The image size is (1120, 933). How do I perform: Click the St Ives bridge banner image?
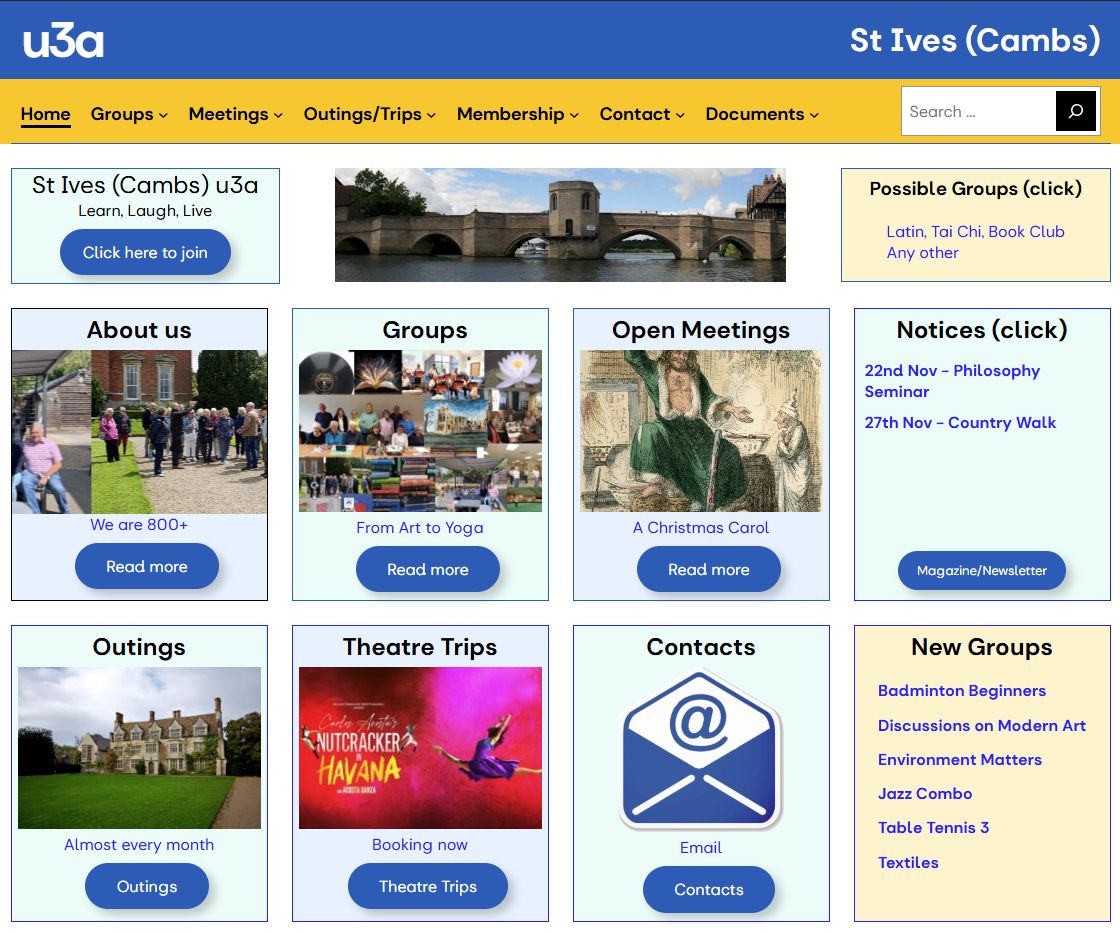[x=560, y=225]
